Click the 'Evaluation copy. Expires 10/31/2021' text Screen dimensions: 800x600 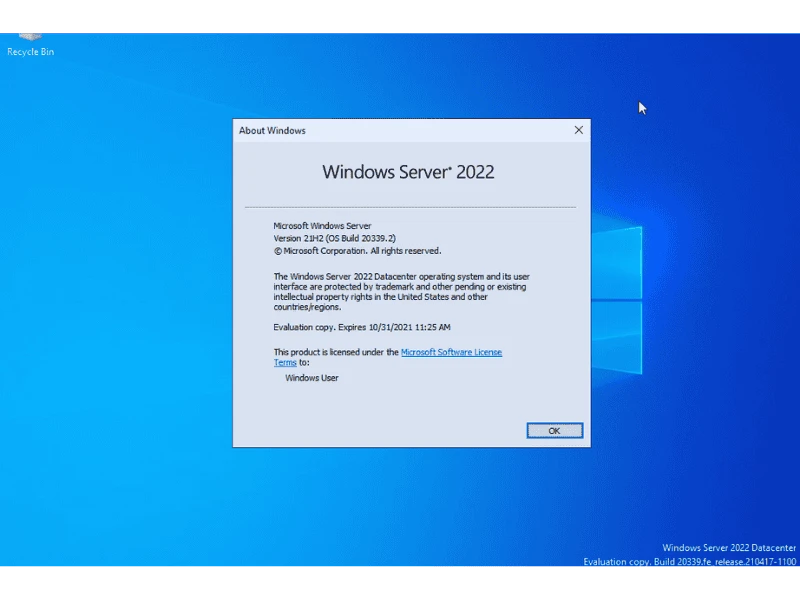coord(362,327)
